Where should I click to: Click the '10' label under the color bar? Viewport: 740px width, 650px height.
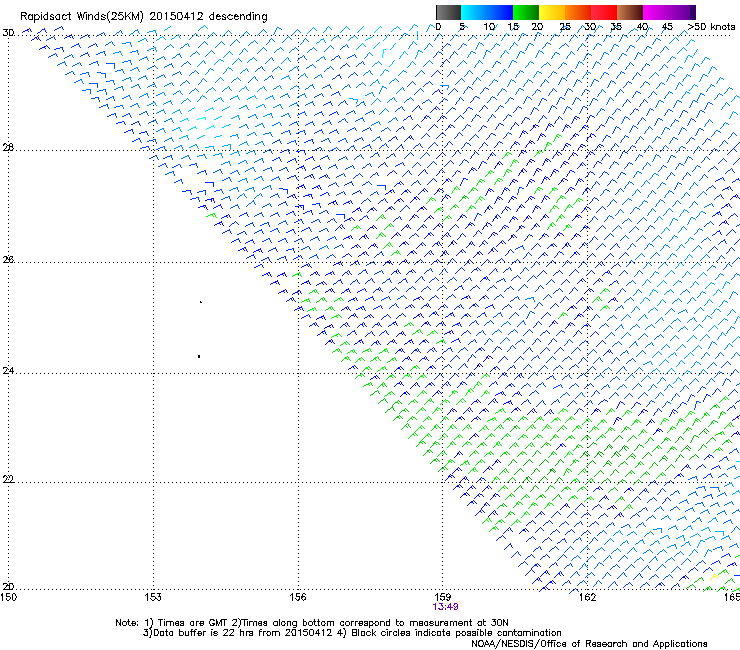(x=489, y=27)
